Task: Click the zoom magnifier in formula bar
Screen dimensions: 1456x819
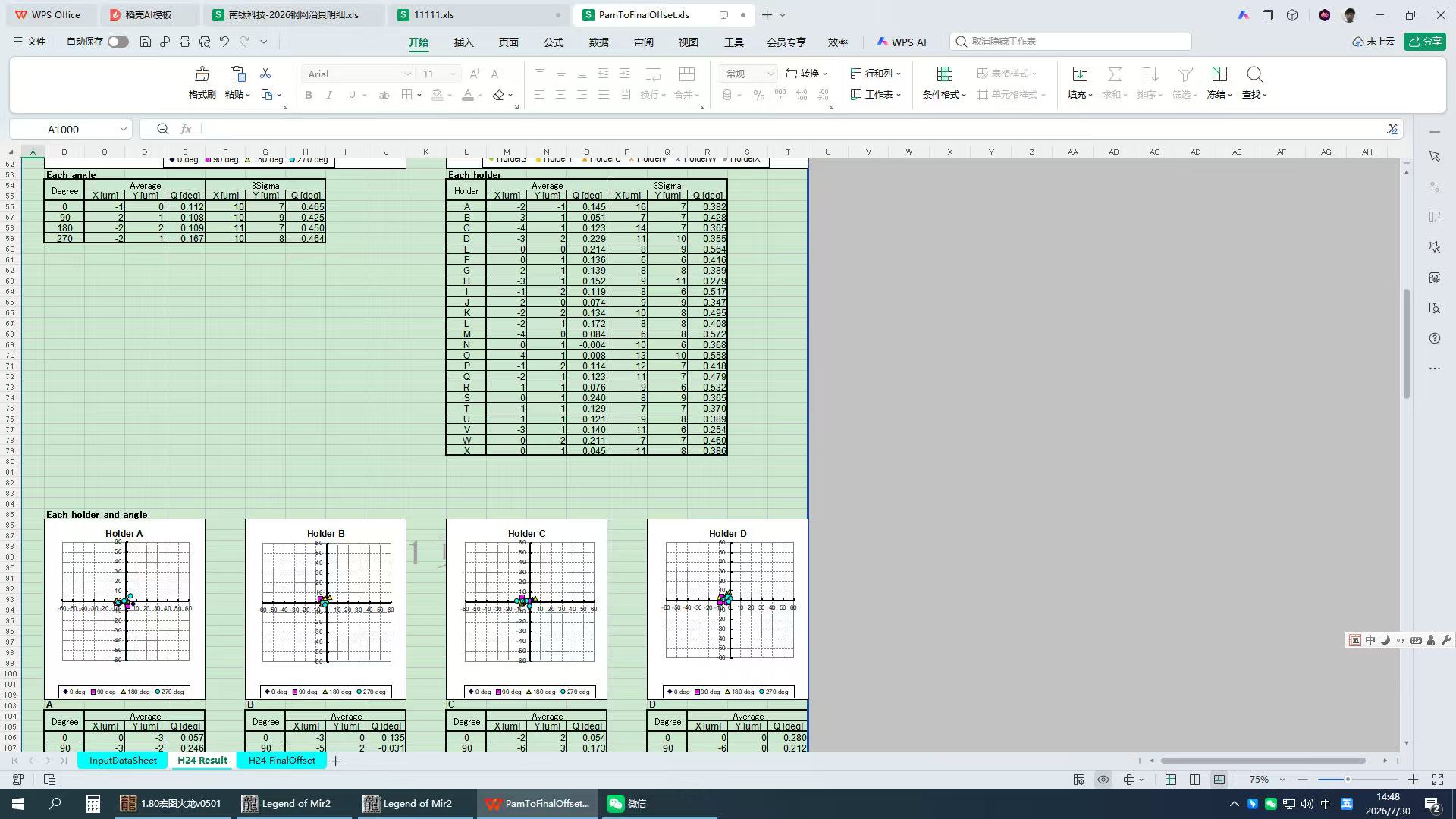Action: pyautogui.click(x=163, y=129)
